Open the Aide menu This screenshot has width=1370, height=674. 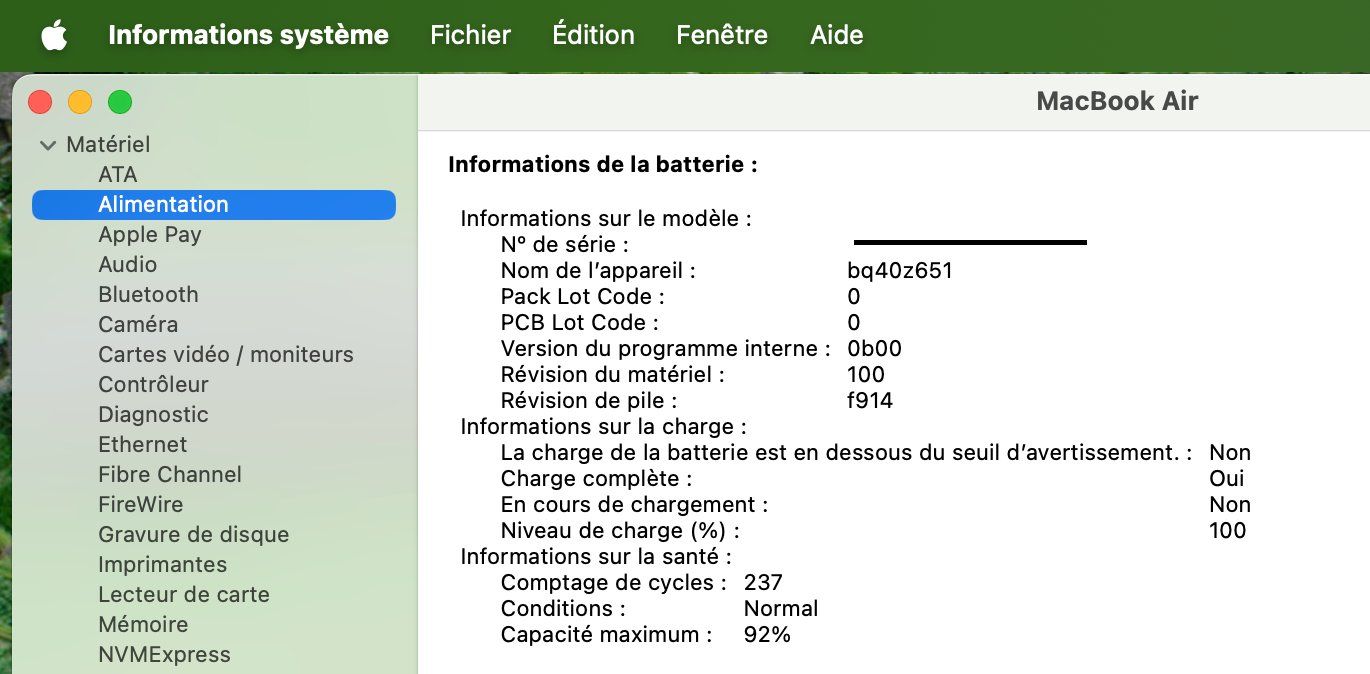836,35
